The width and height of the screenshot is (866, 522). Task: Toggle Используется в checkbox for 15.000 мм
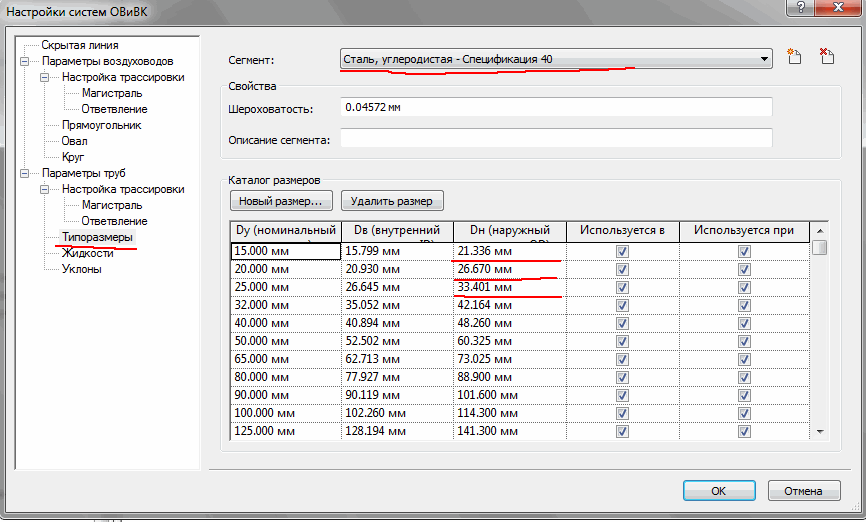pyautogui.click(x=622, y=251)
